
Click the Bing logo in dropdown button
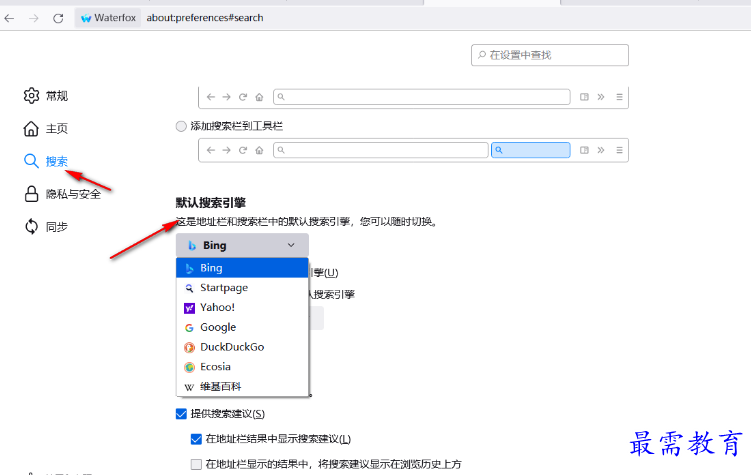(x=192, y=246)
